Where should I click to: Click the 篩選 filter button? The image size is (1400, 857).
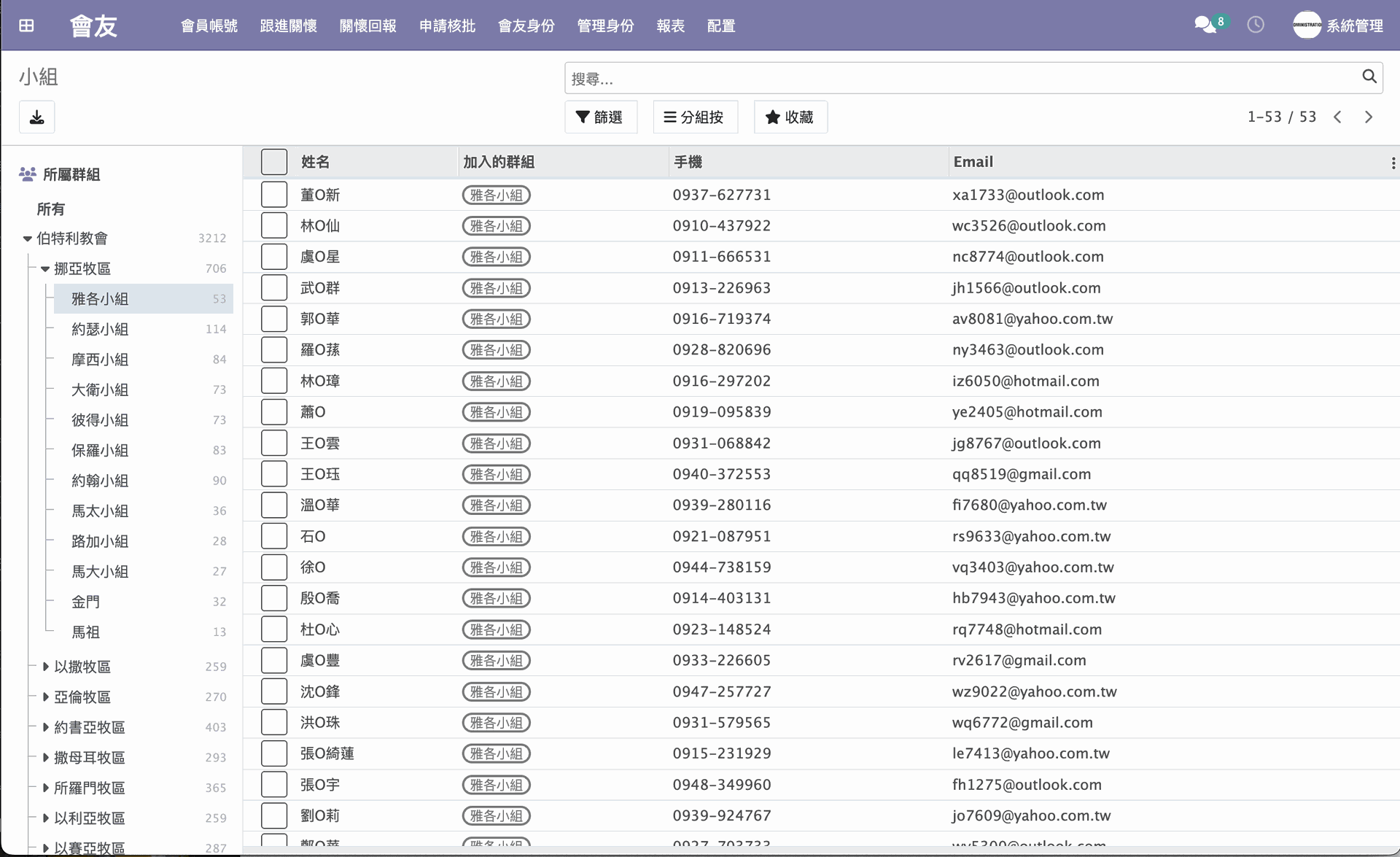[x=600, y=117]
